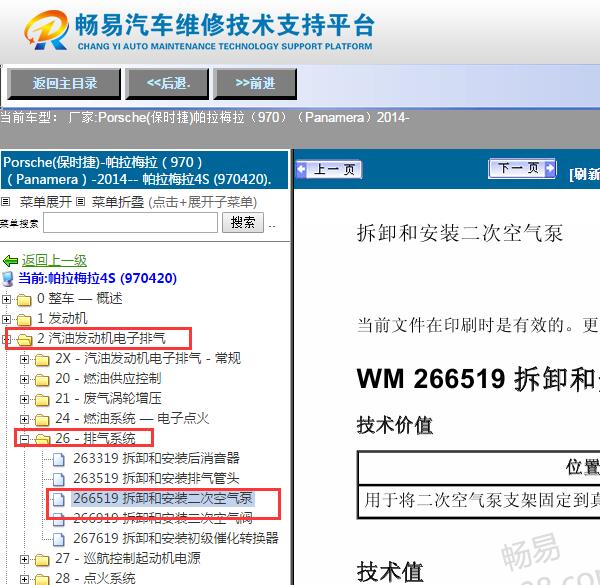
Task: Open next page with 下一页 button
Action: coord(522,168)
